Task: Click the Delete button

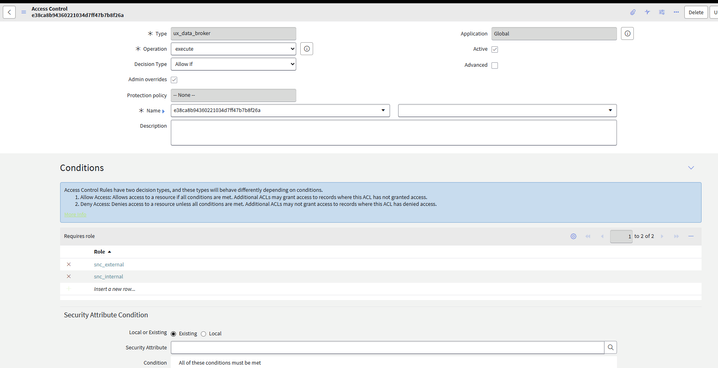Action: pos(696,12)
